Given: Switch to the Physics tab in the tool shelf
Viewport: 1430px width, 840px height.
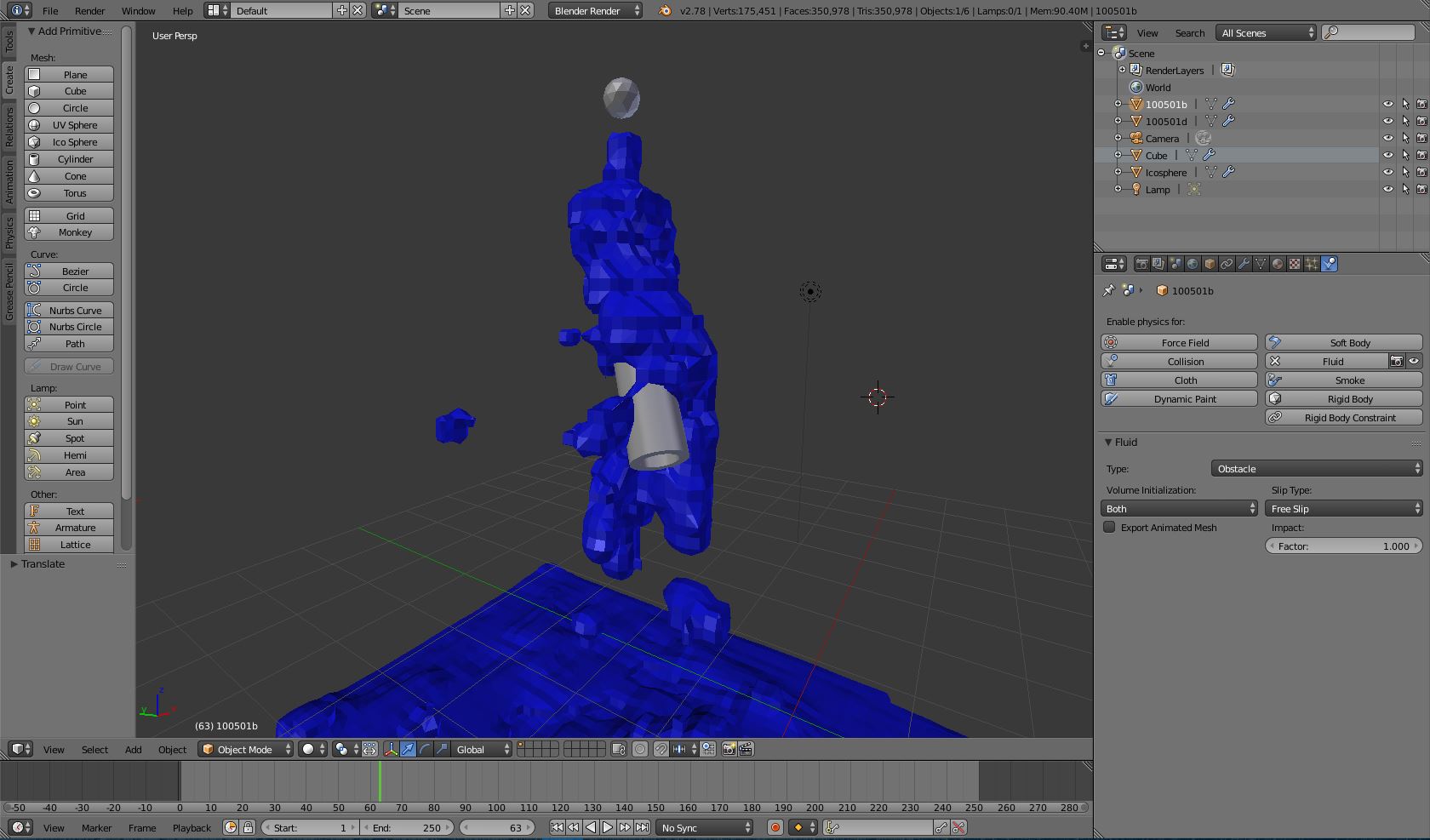Looking at the screenshot, I should [x=9, y=232].
